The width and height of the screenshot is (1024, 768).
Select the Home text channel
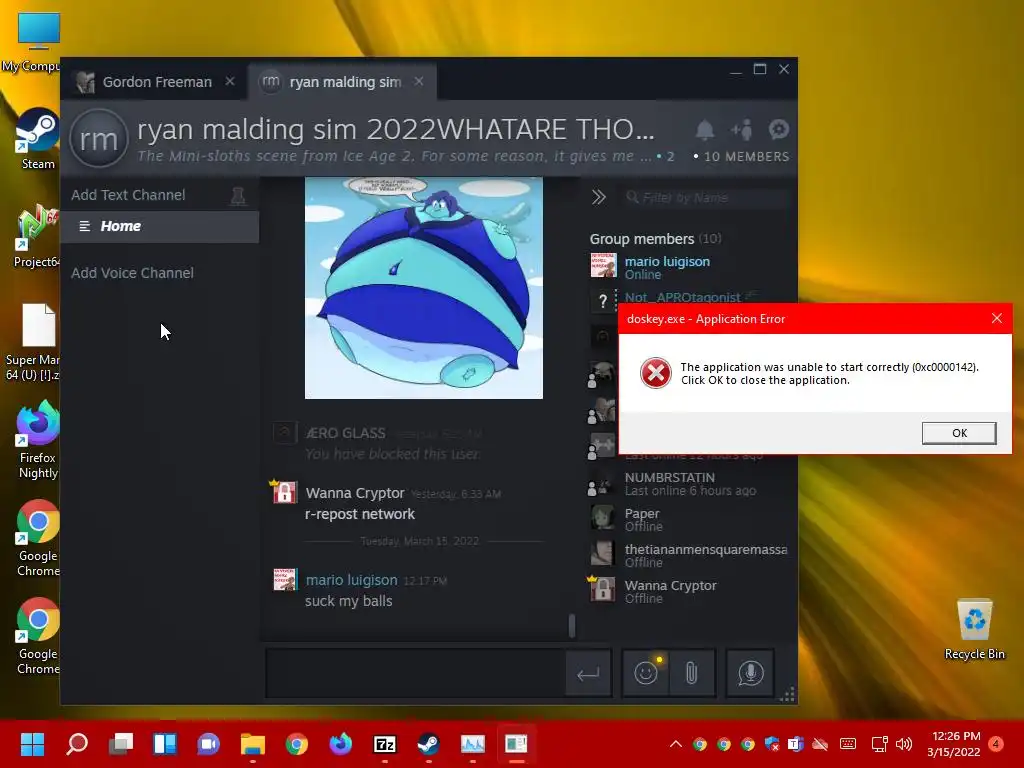(x=160, y=226)
